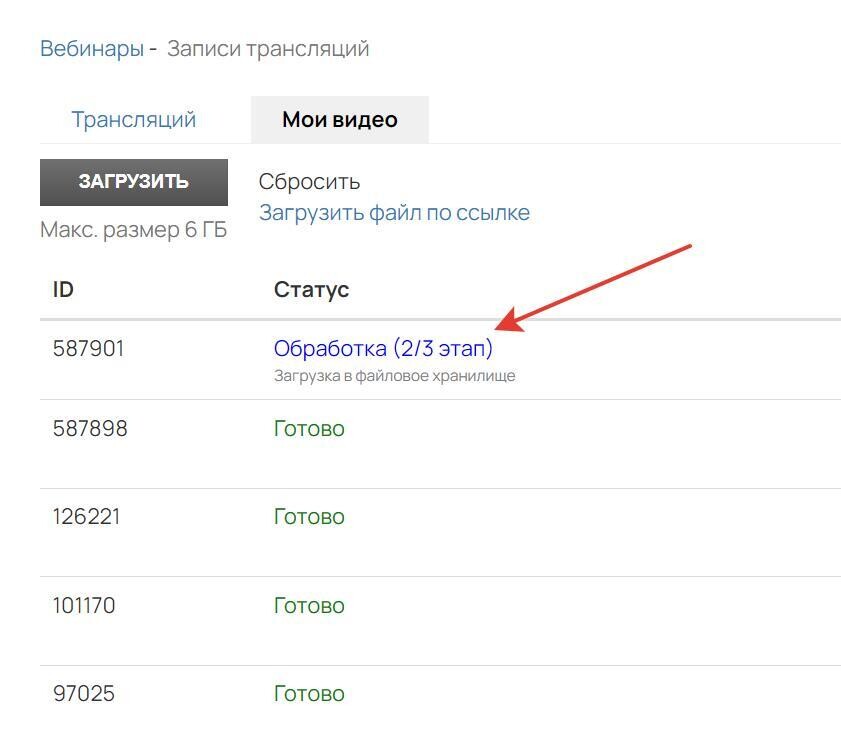Click the ID column header
The height and width of the screenshot is (745, 841).
(x=63, y=290)
